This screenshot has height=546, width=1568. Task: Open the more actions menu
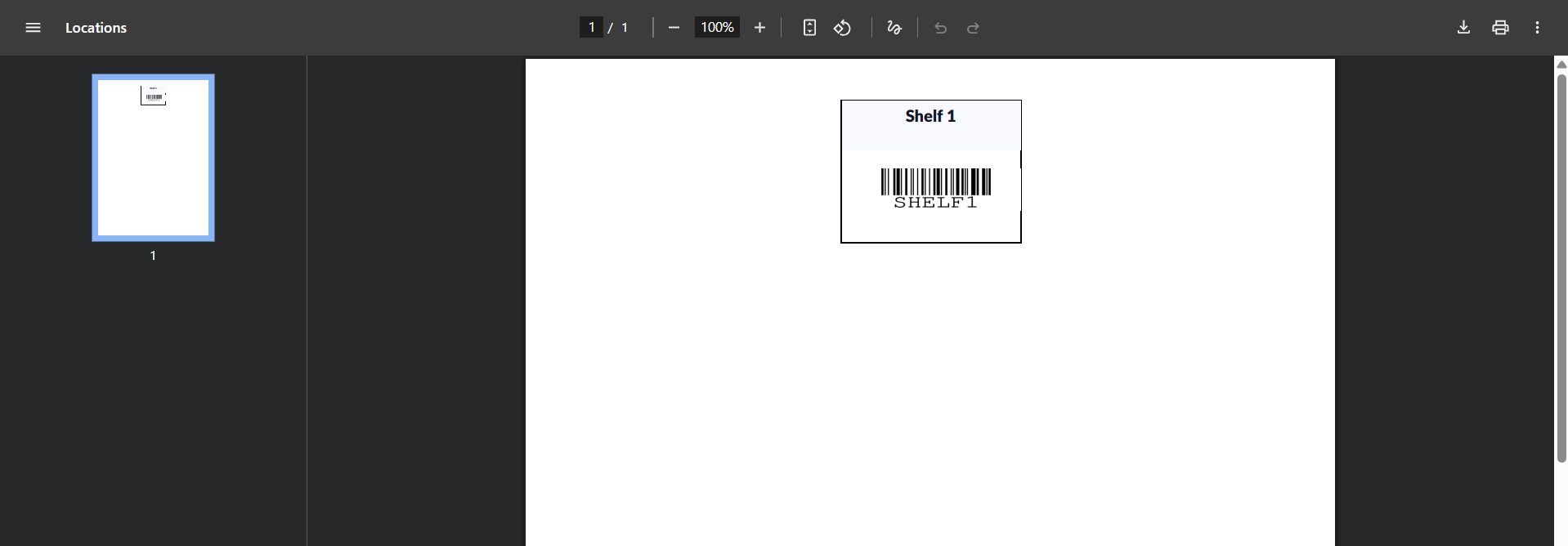pos(1537,28)
